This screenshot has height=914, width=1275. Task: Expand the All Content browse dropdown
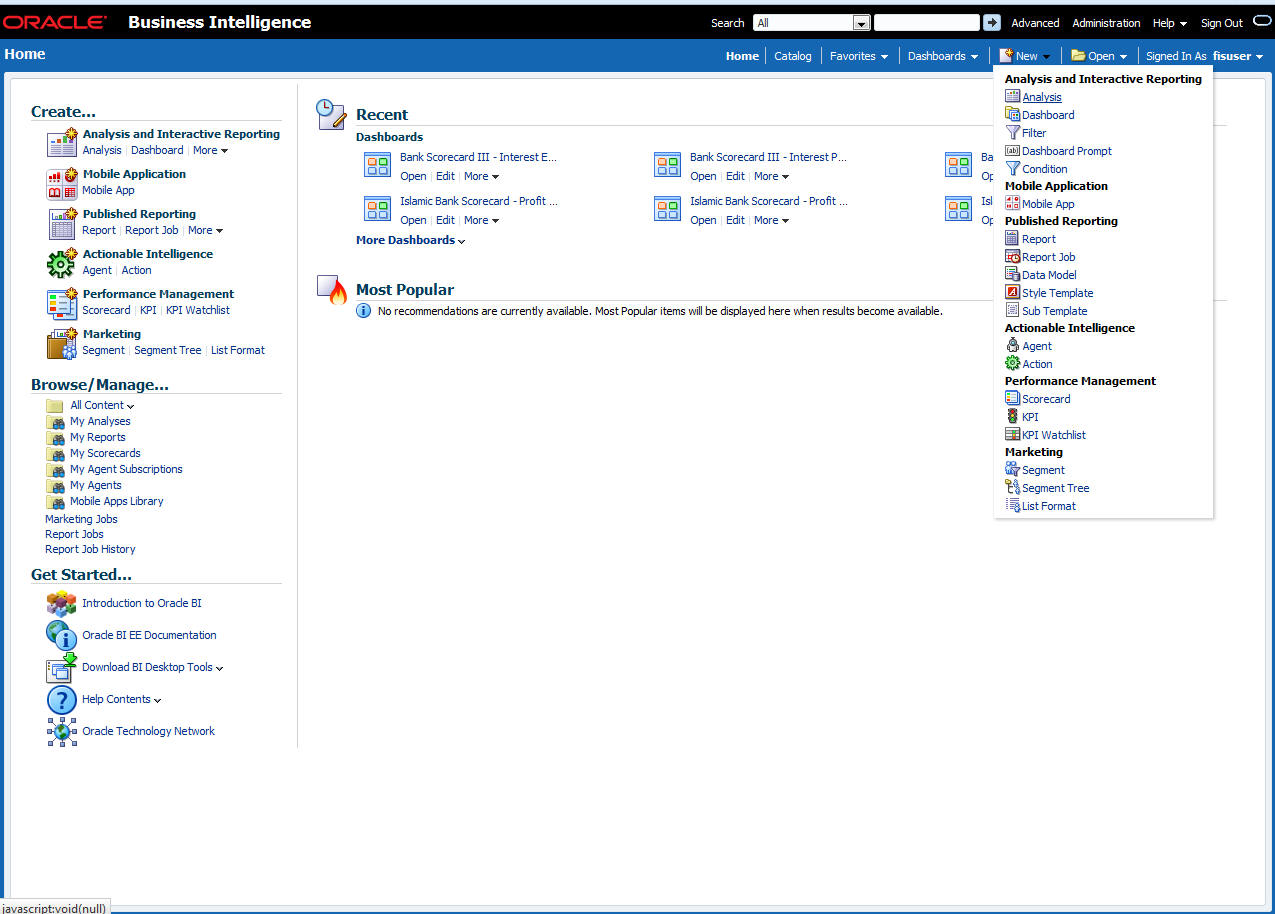pyautogui.click(x=102, y=405)
